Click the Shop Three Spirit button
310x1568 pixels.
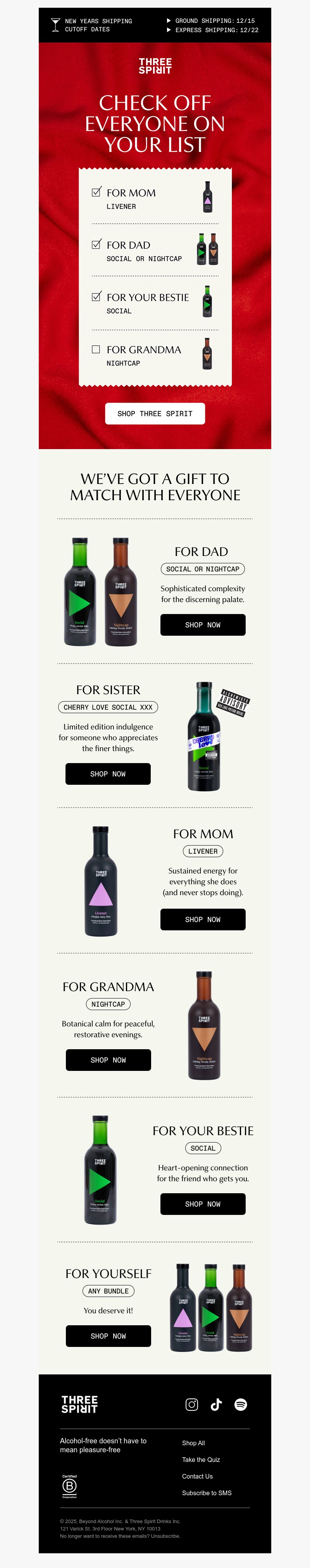[155, 413]
